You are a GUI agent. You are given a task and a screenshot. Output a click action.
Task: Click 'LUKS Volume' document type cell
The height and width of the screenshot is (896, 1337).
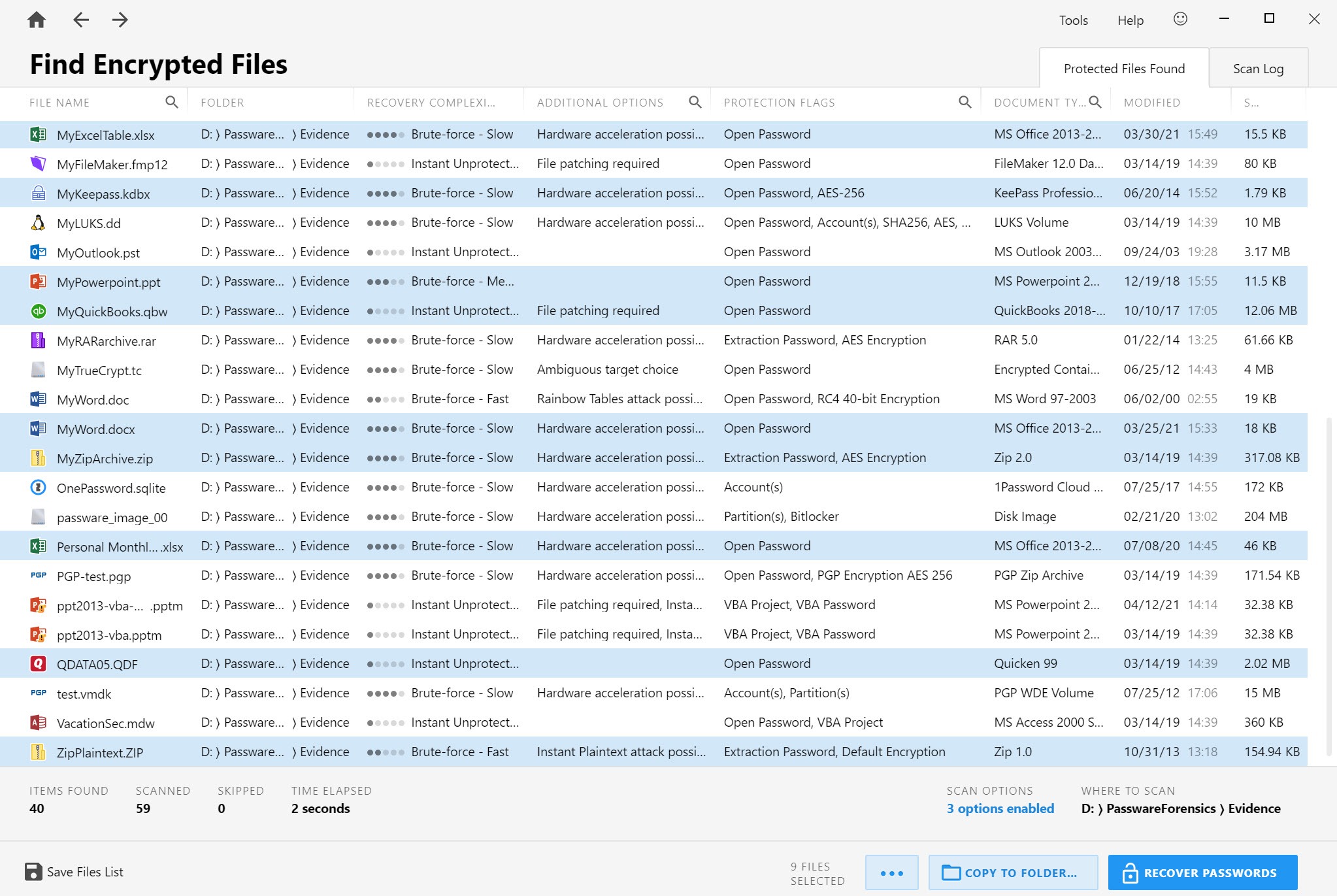1031,222
